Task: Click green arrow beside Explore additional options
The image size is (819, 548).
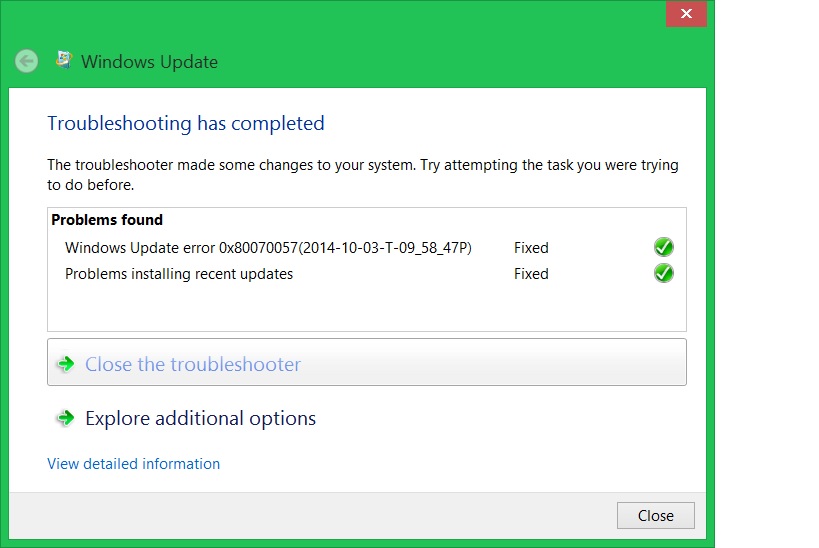Action: tap(66, 418)
